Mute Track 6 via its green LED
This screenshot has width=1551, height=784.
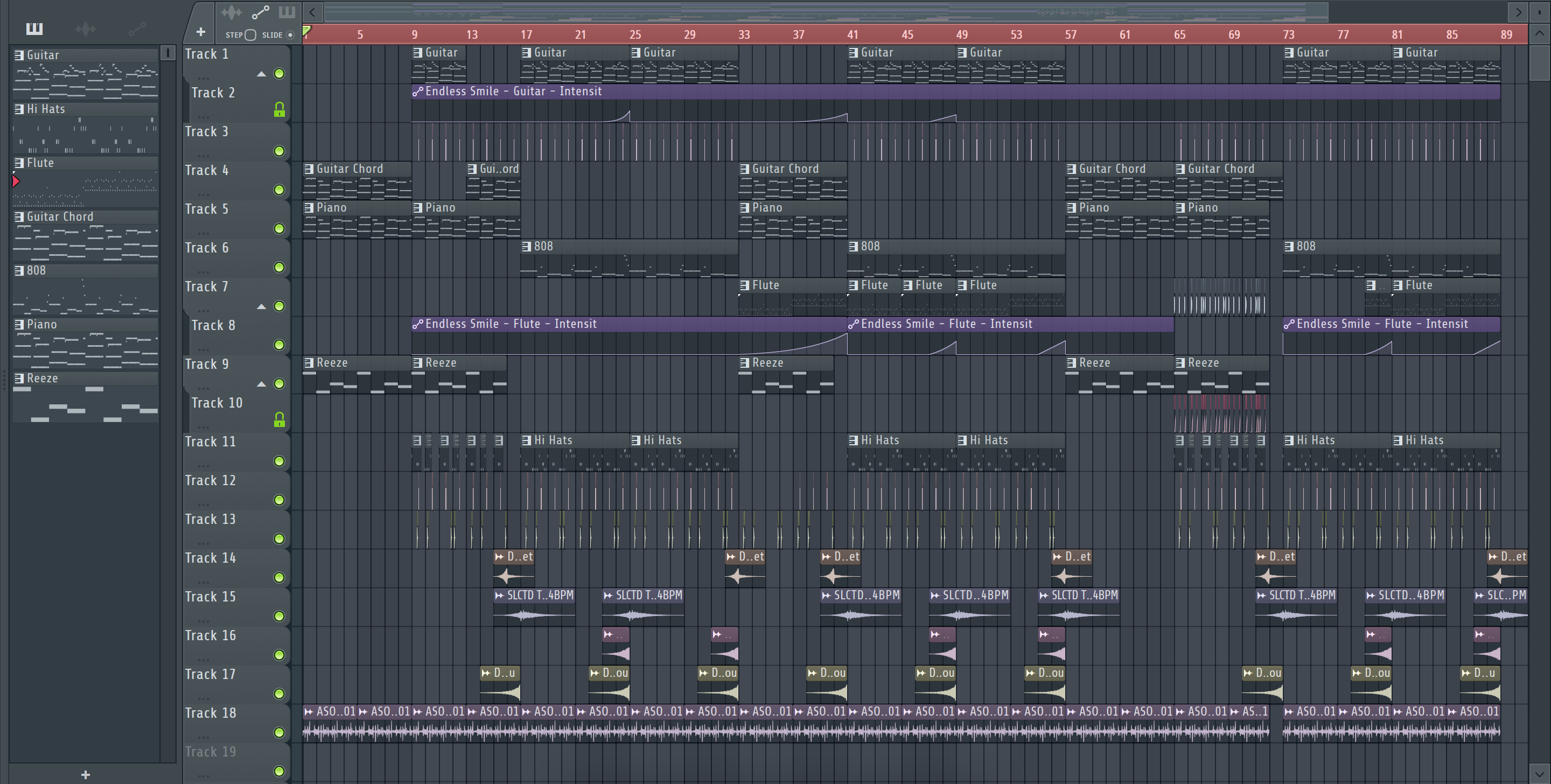[x=279, y=268]
